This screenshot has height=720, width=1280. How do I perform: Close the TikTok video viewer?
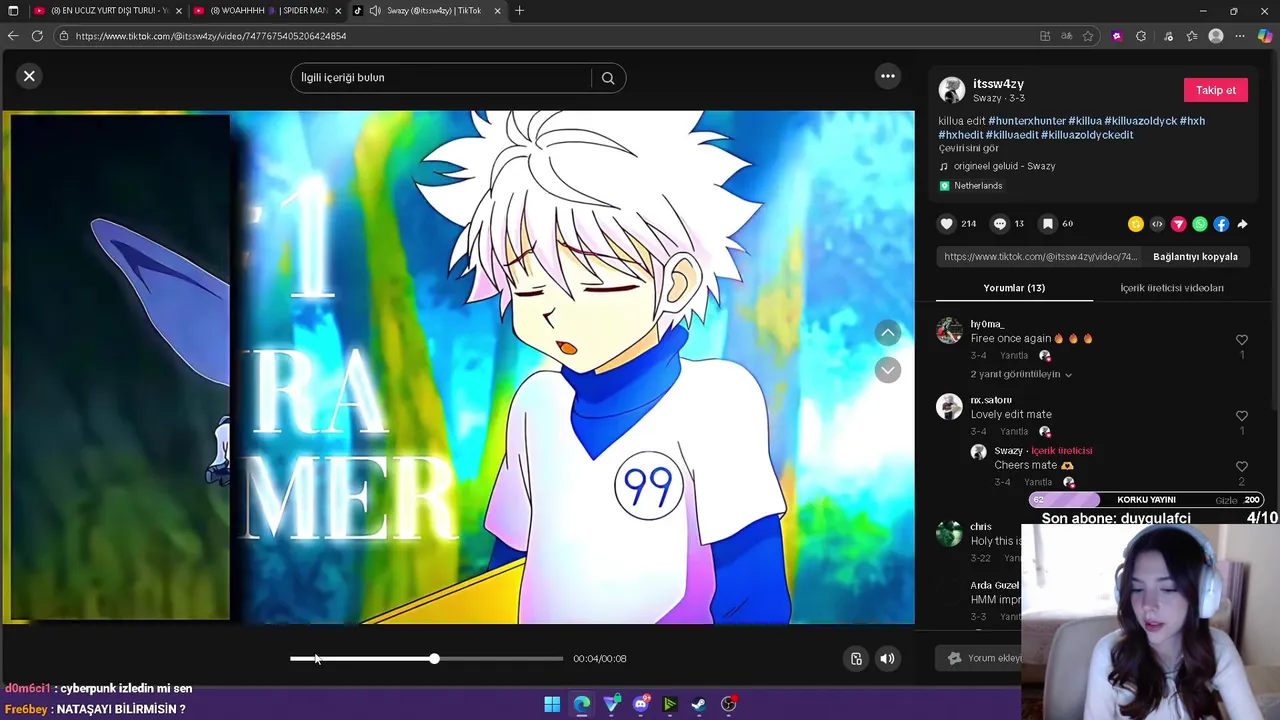click(29, 76)
